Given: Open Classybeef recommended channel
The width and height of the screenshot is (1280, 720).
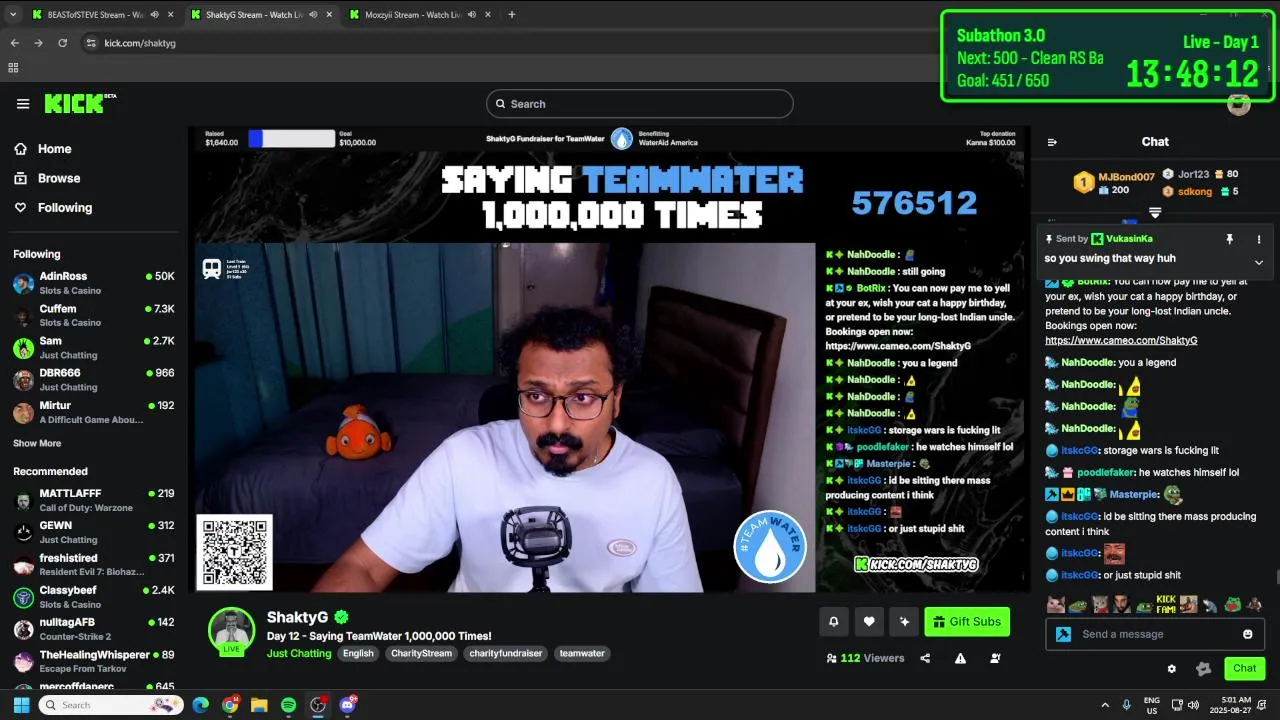Looking at the screenshot, I should [94, 597].
